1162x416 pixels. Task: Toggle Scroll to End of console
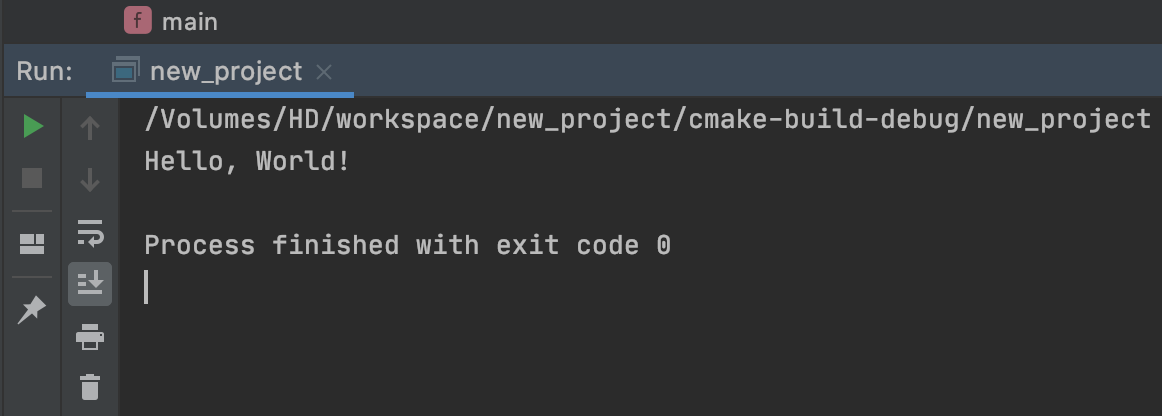90,284
